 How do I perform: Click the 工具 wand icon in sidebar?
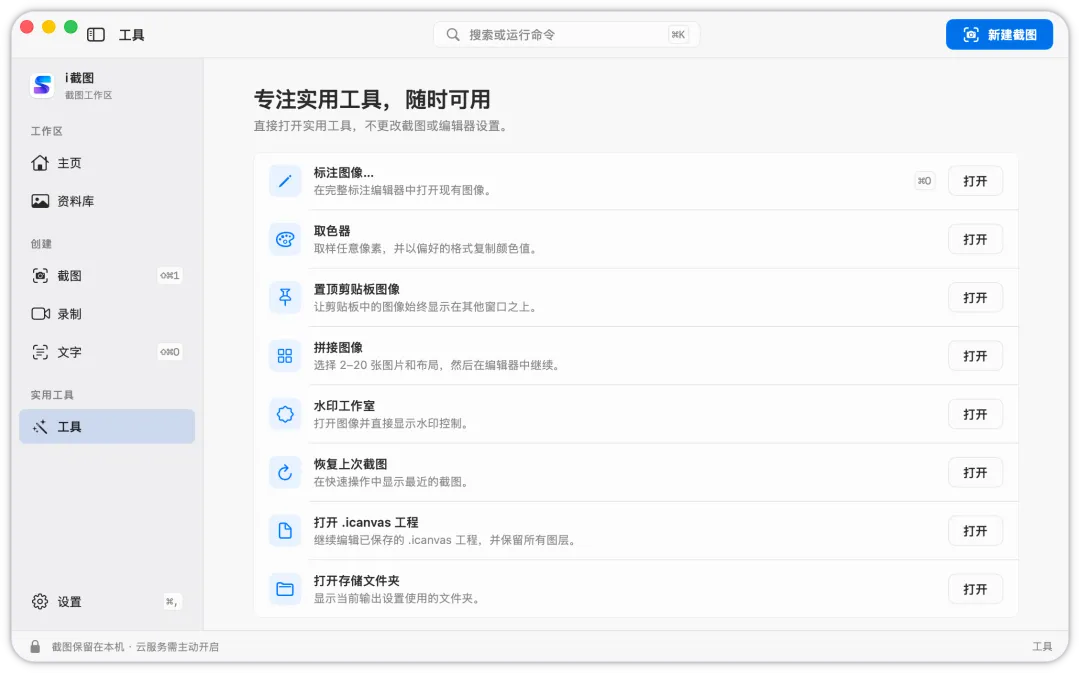coord(40,426)
